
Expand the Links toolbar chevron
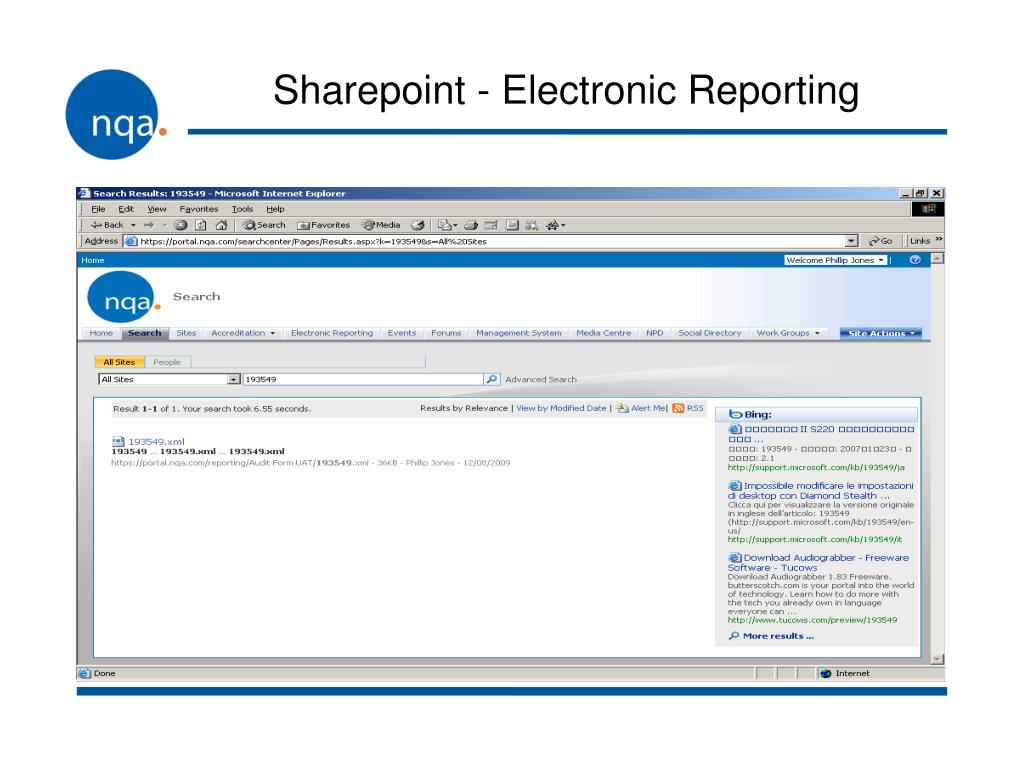click(x=939, y=240)
